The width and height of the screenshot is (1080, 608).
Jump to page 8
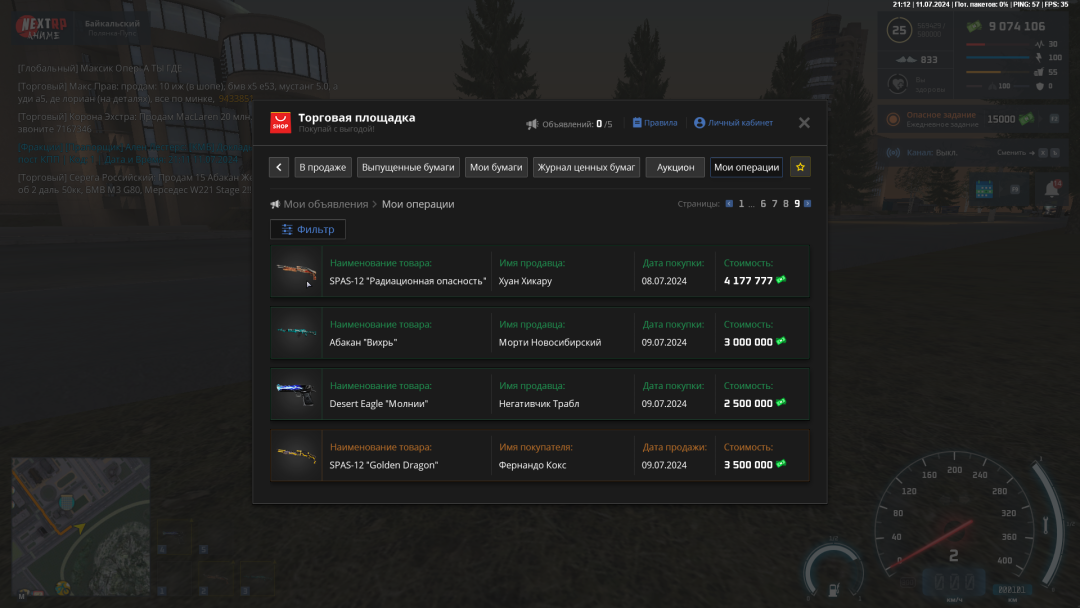[786, 204]
